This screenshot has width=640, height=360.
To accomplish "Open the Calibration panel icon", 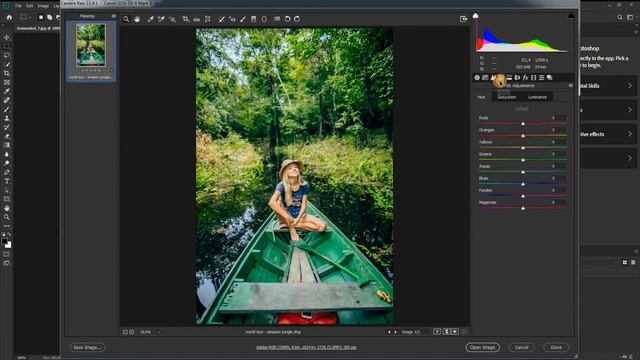I will [533, 78].
